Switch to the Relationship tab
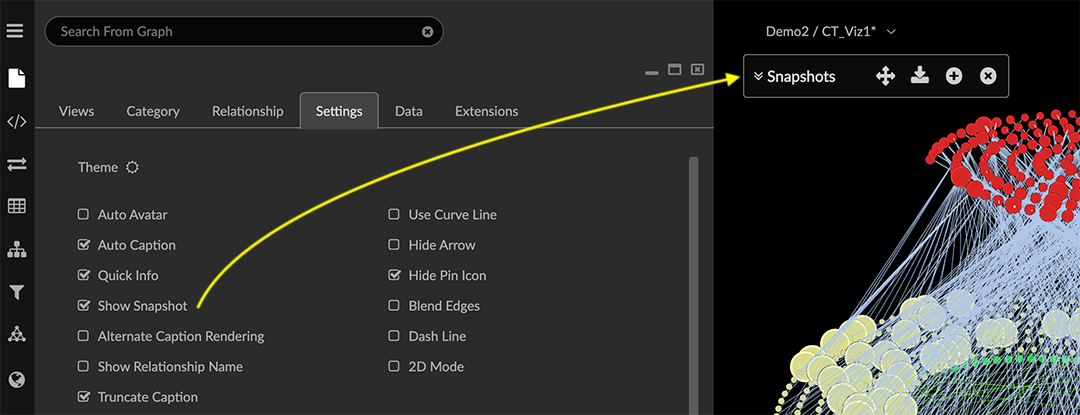 (247, 111)
